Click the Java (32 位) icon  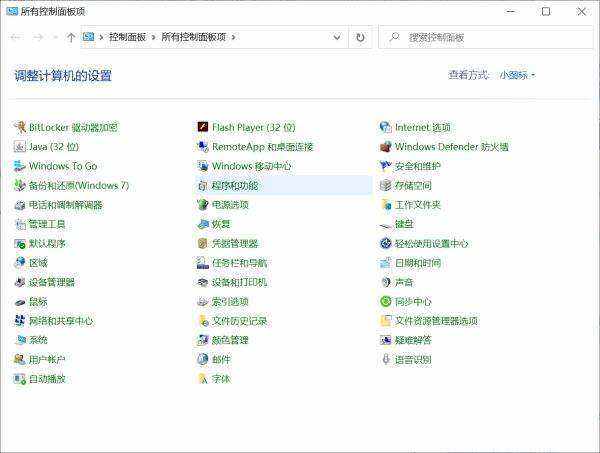20,147
